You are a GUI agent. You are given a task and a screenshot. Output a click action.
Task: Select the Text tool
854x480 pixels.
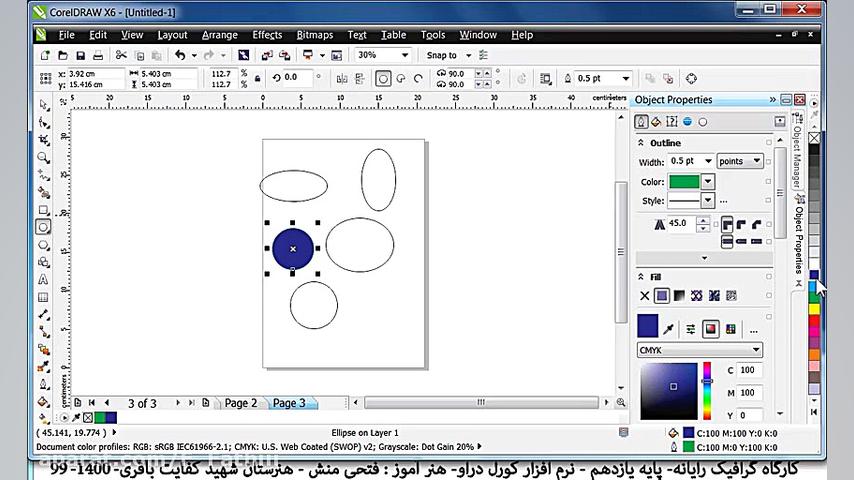coord(44,280)
